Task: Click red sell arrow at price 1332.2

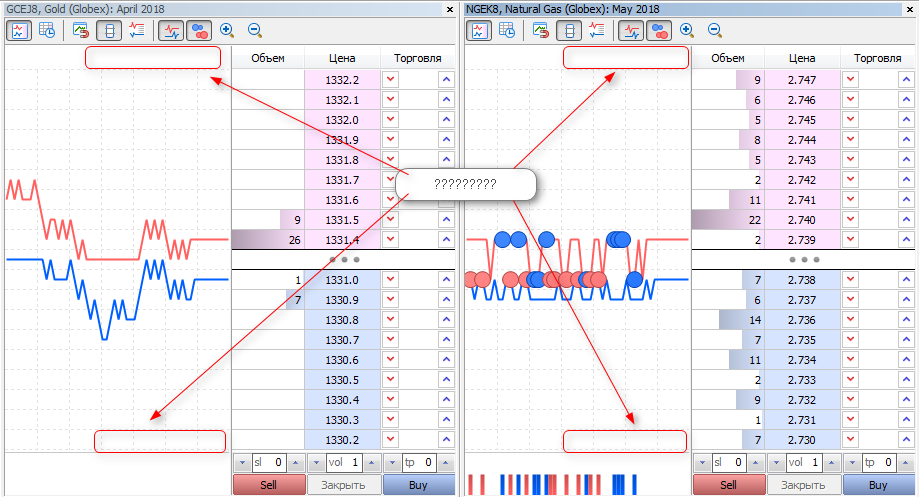Action: (x=390, y=79)
